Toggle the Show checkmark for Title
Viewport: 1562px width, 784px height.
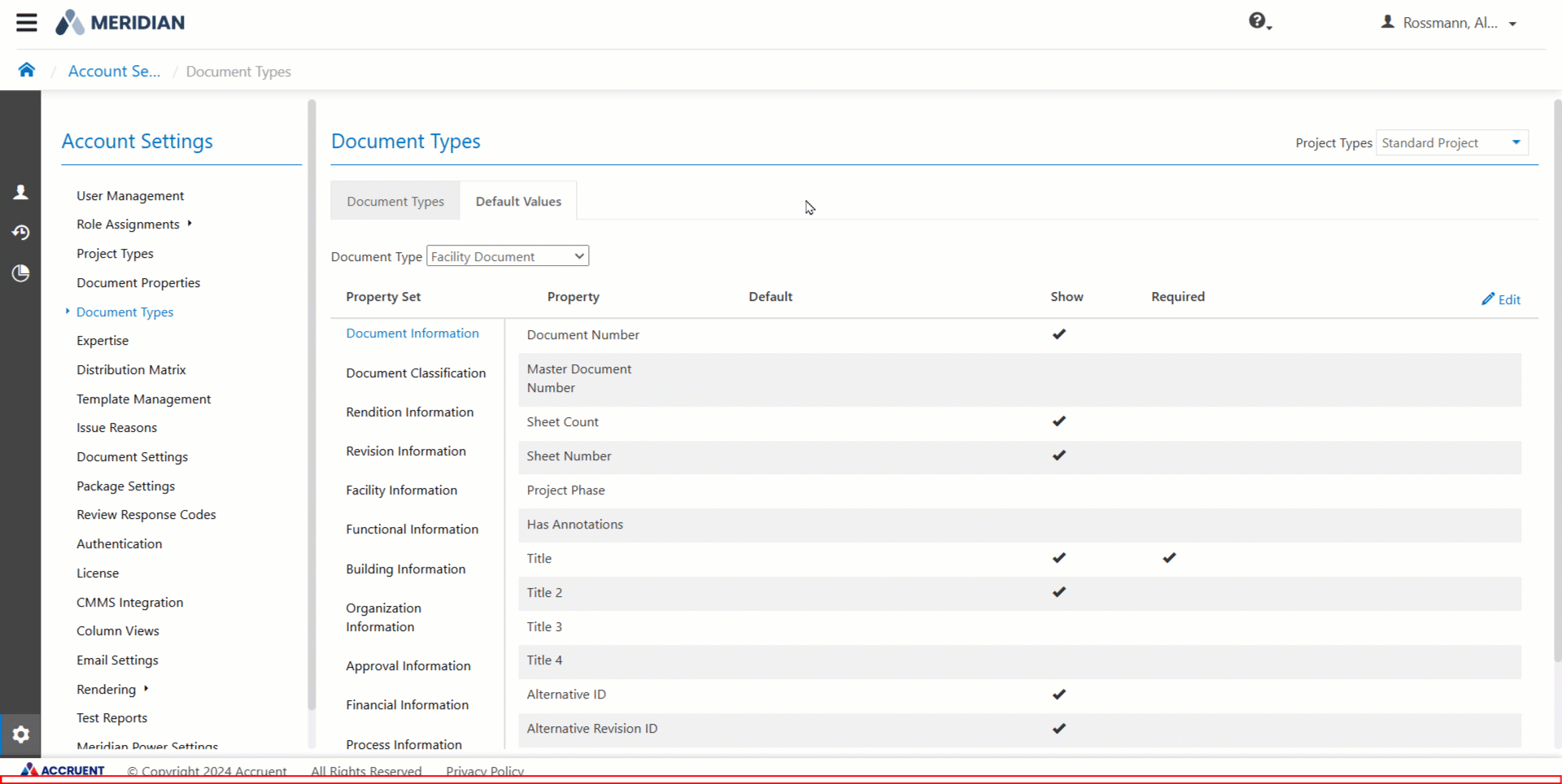[1058, 558]
